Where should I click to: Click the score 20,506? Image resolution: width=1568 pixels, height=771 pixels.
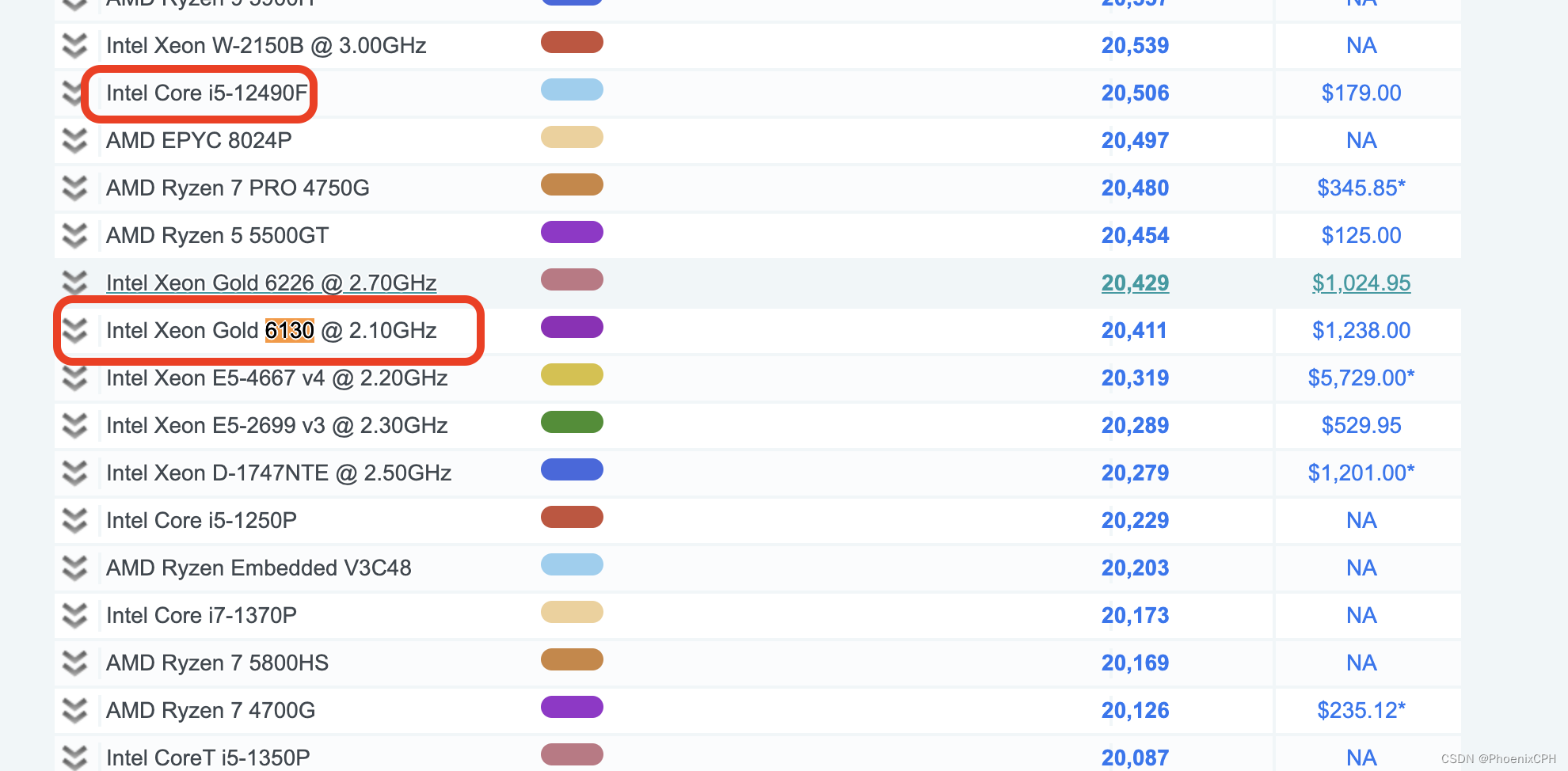tap(1135, 93)
